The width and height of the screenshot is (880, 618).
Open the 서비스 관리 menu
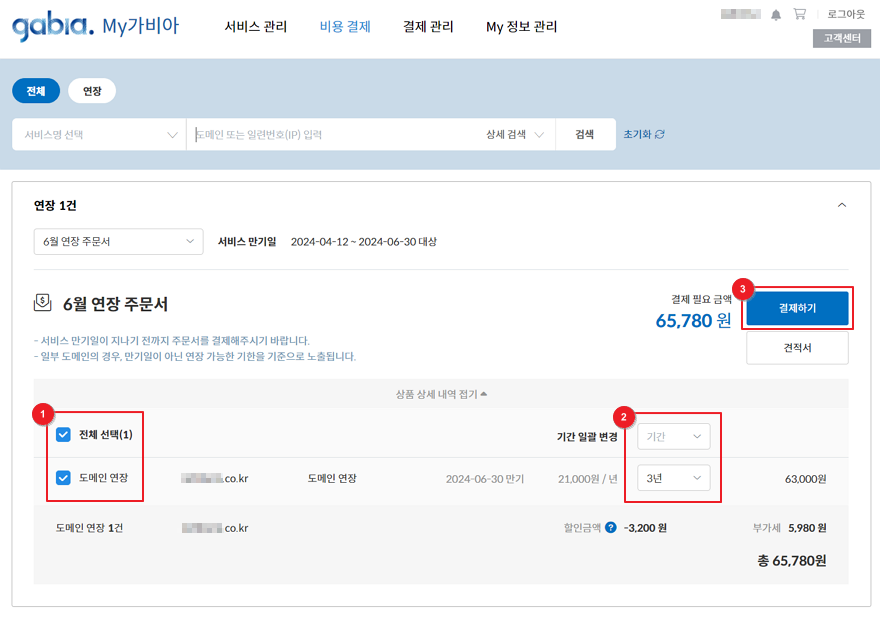pos(256,27)
